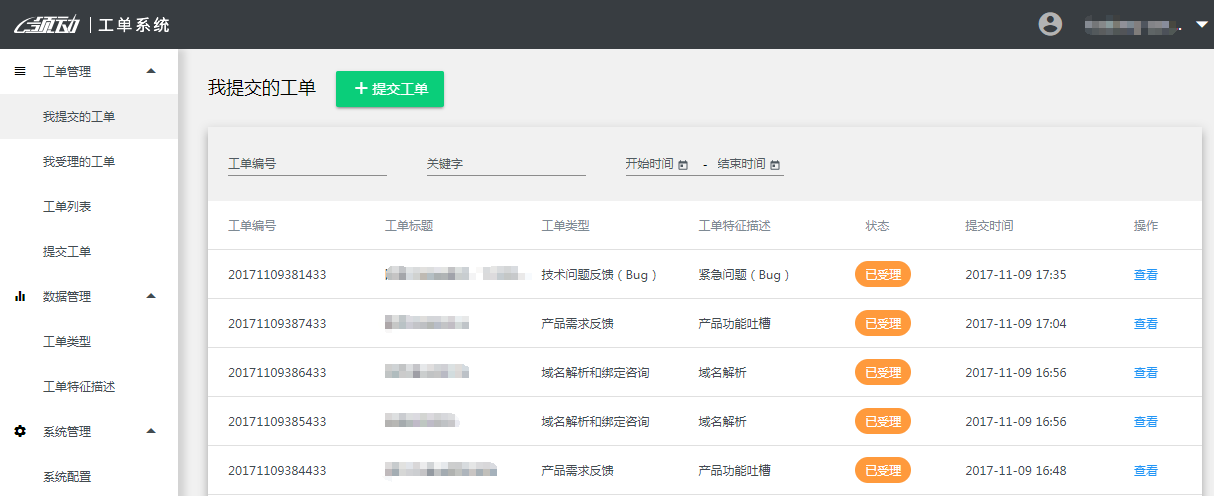Click the user avatar icon in header
1214x496 pixels.
1050,24
